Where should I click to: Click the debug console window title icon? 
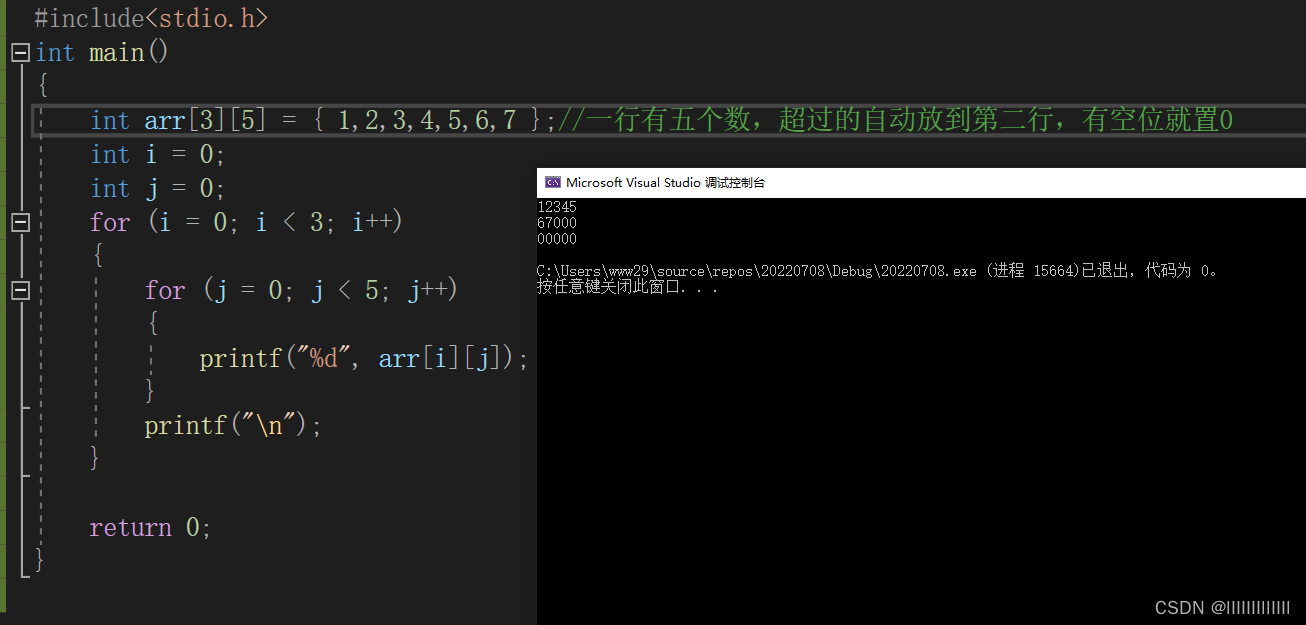(552, 182)
